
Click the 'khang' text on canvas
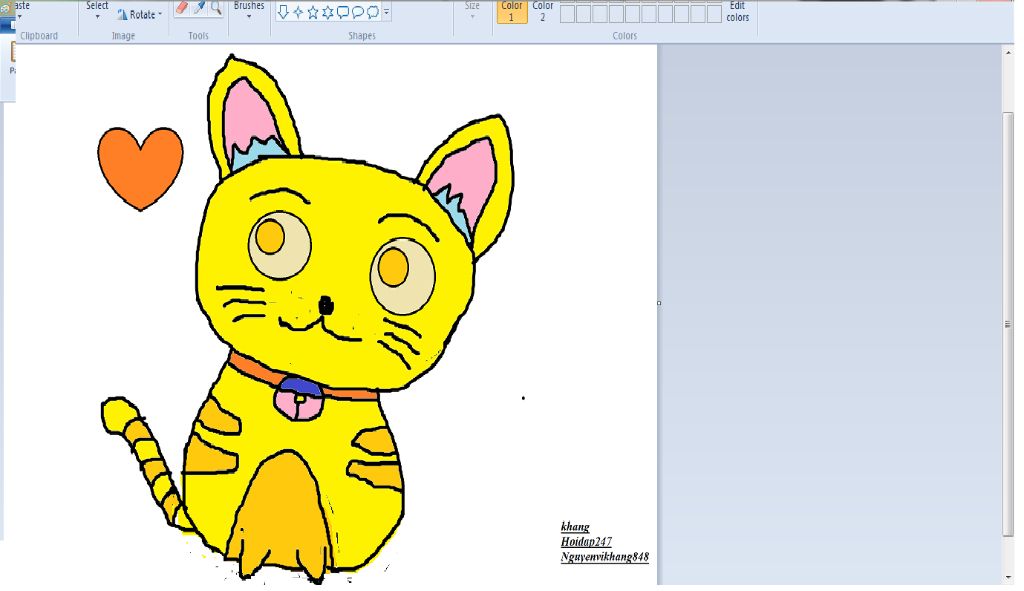575,526
